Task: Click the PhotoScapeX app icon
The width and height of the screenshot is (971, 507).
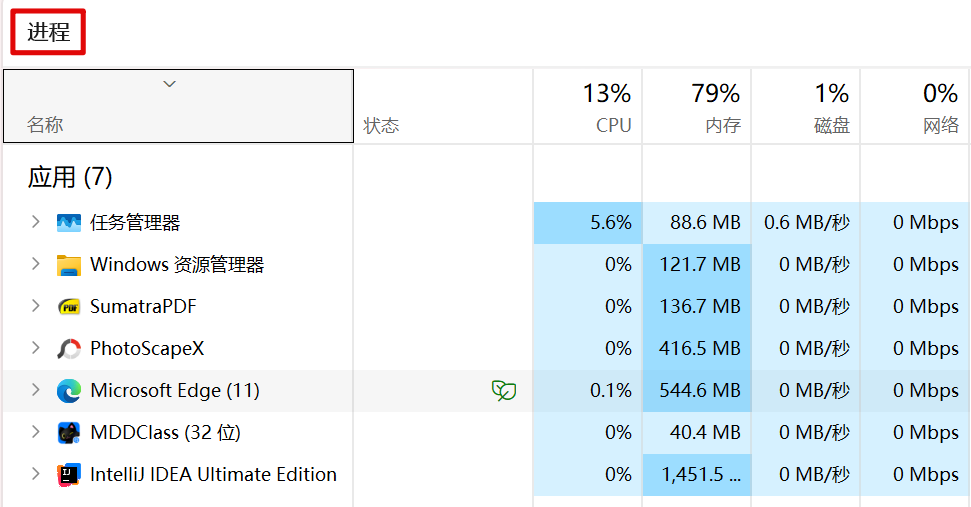Action: [x=69, y=349]
